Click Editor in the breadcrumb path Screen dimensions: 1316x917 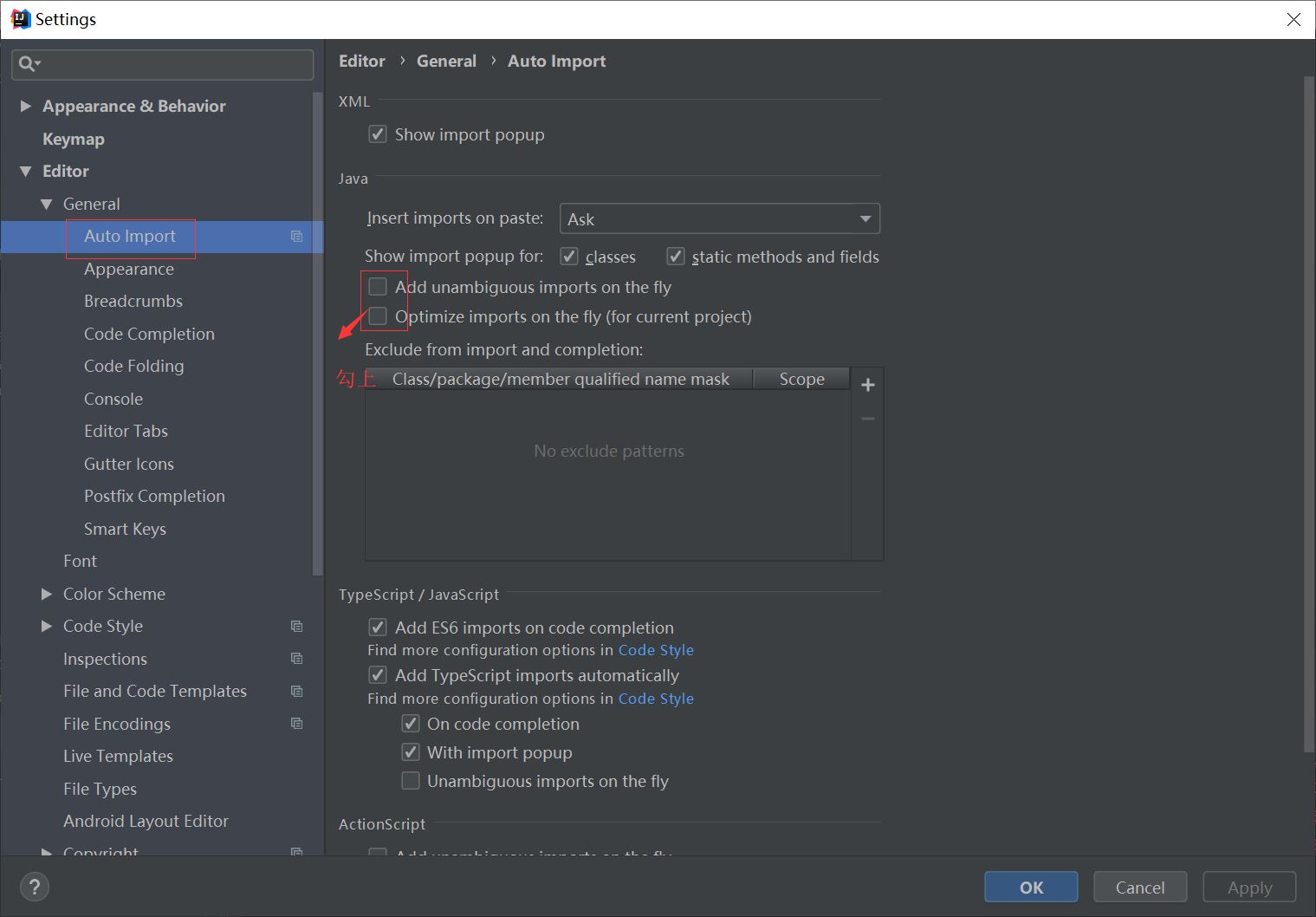pos(362,61)
